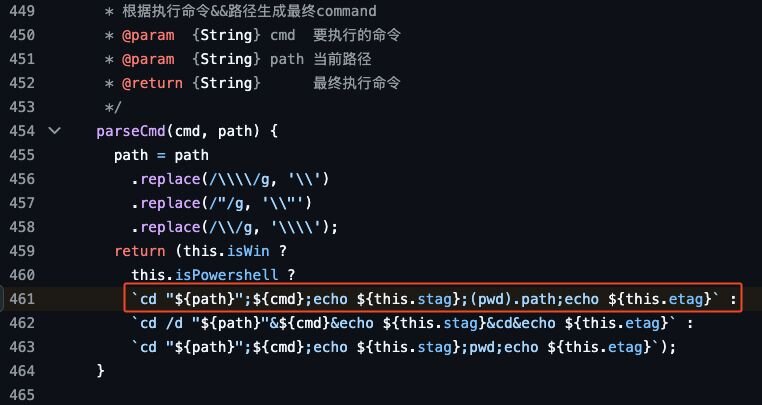The height and width of the screenshot is (405, 762).
Task: Collapse the parseCmd function chevron
Action: pyautogui.click(x=54, y=131)
